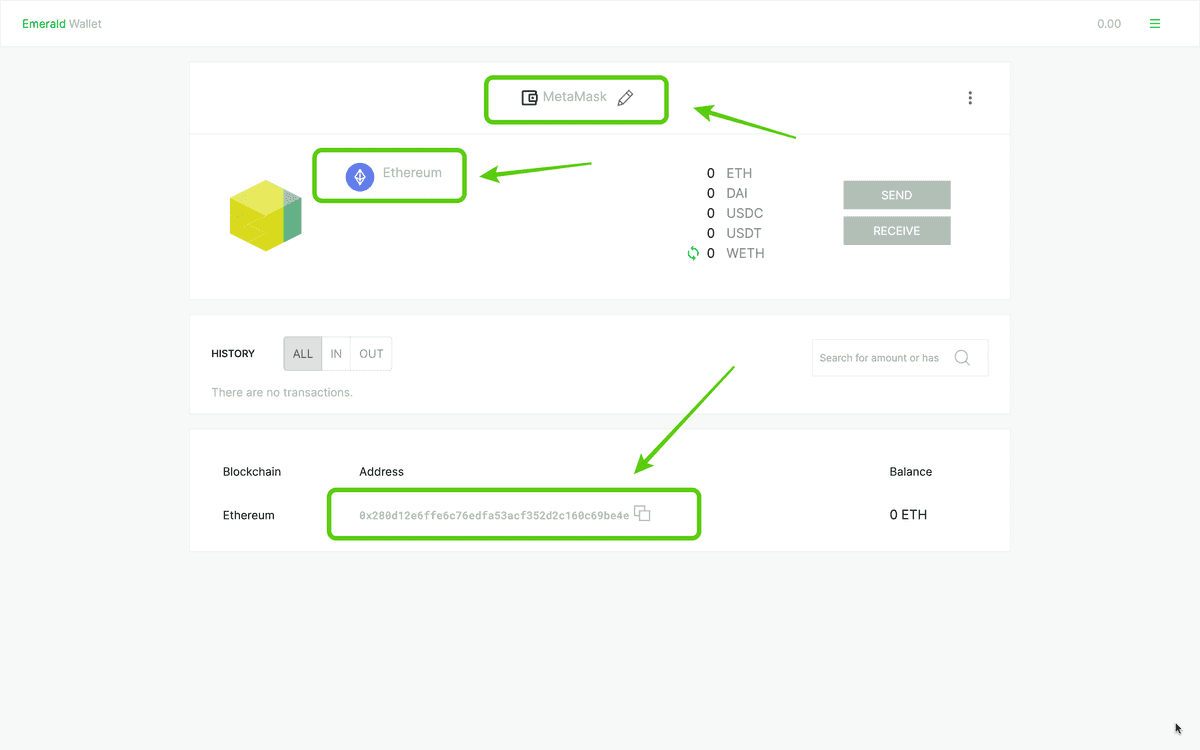Click the green refresh icon near WETH
Viewport: 1200px width, 750px height.
click(x=692, y=253)
